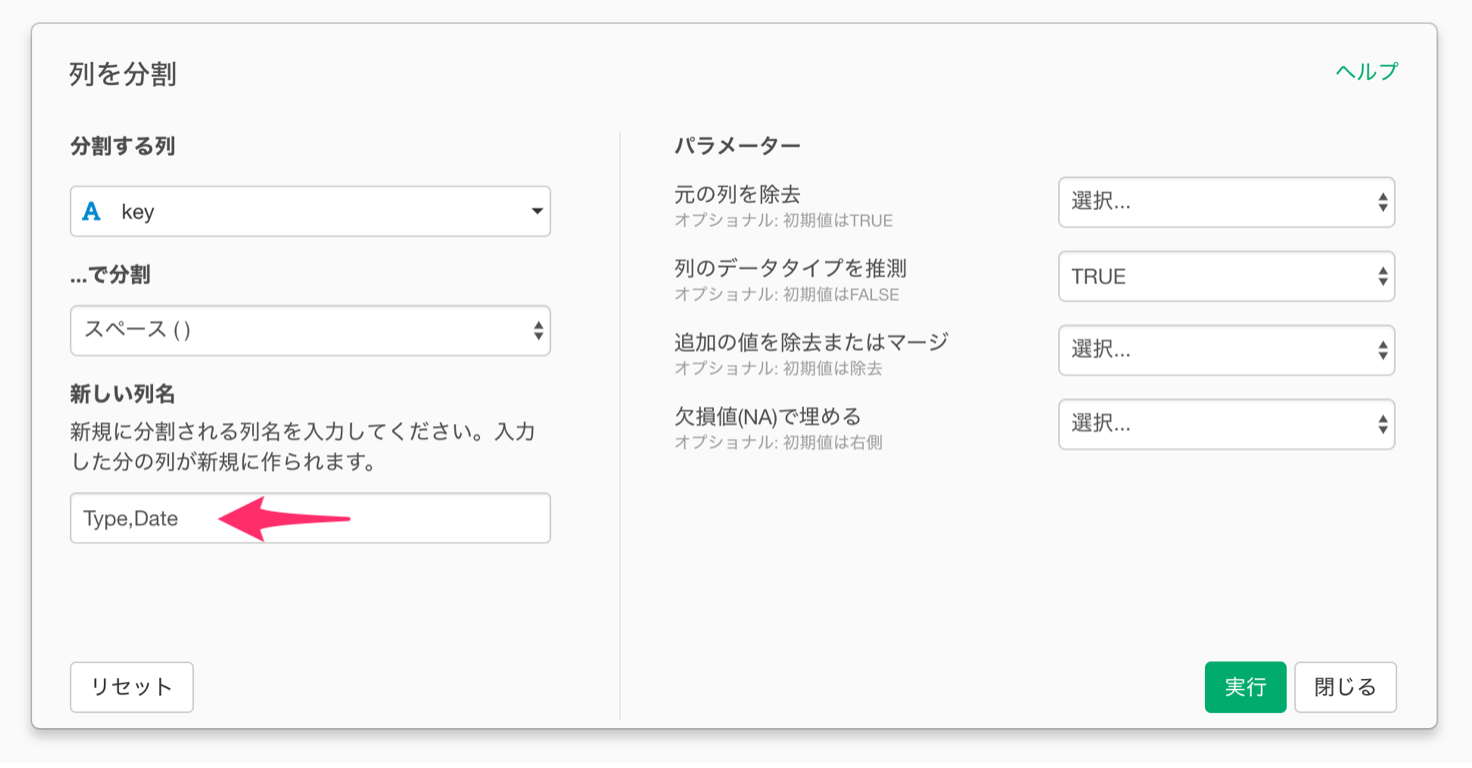This screenshot has width=1472, height=768.
Task: Click the arrows icon on the 欠損値(NA)で埋める selector
Action: (x=1382, y=424)
